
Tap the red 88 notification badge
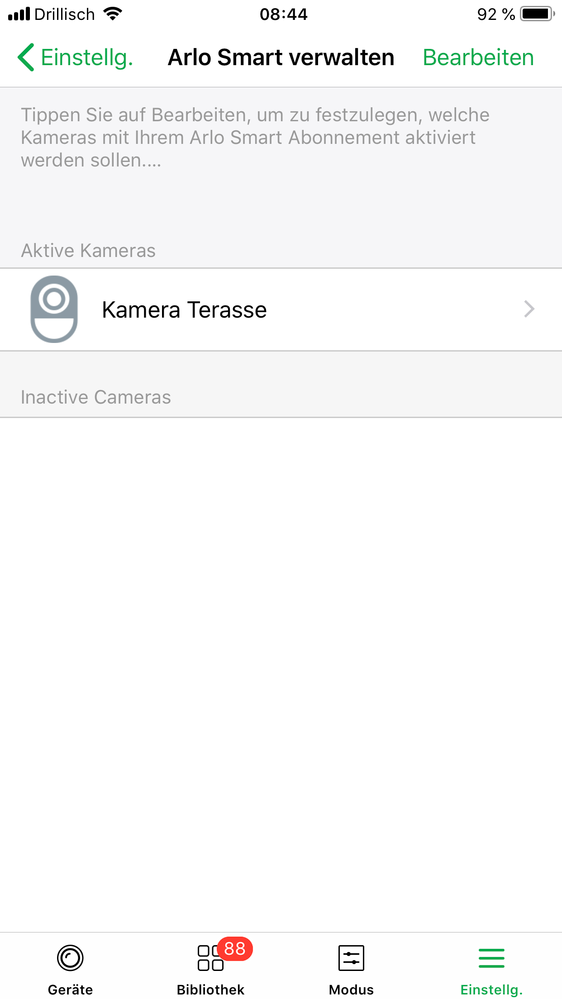click(234, 949)
